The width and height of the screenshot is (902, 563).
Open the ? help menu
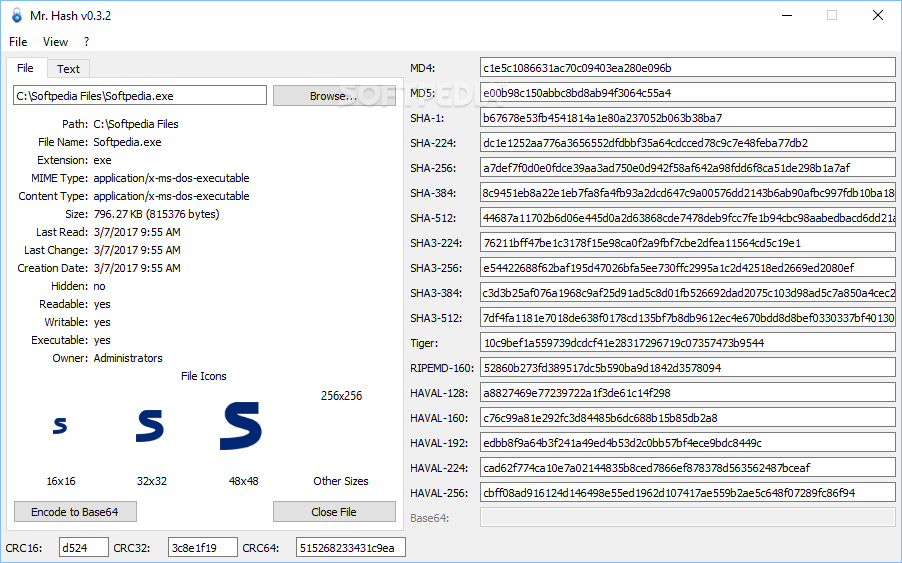click(86, 41)
